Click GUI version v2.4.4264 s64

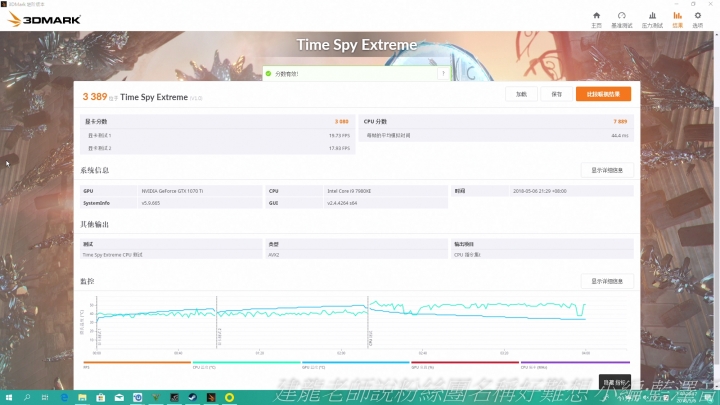coord(342,203)
